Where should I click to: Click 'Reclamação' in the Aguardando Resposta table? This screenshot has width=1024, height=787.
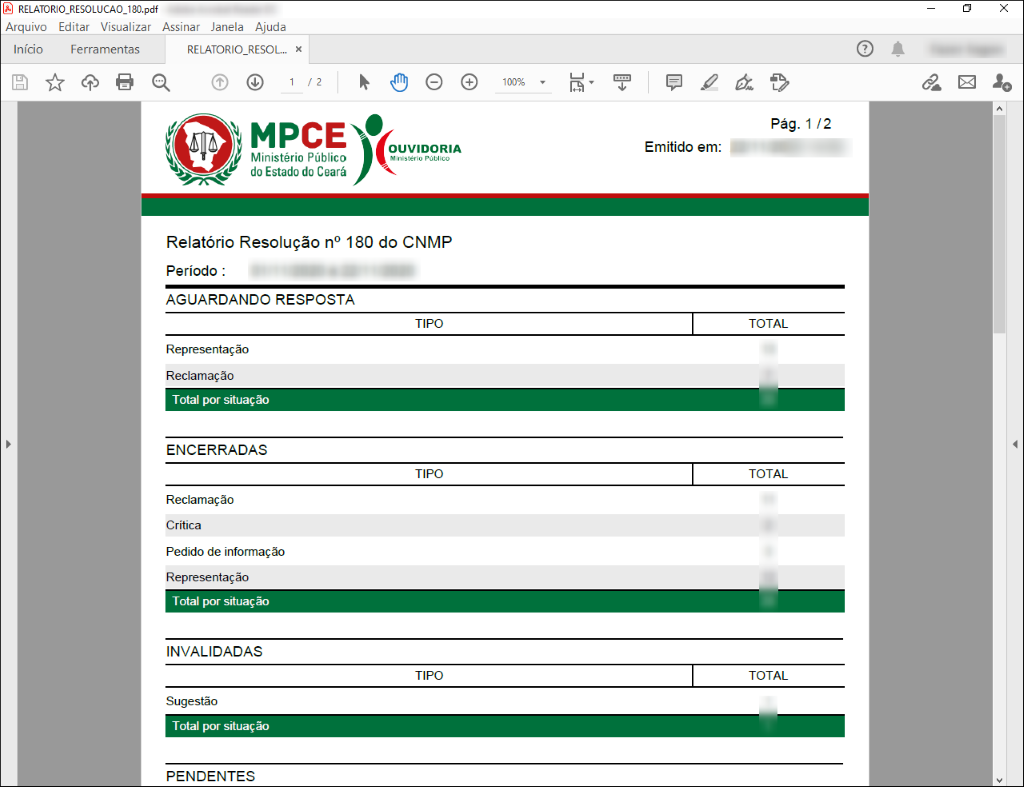(x=200, y=376)
